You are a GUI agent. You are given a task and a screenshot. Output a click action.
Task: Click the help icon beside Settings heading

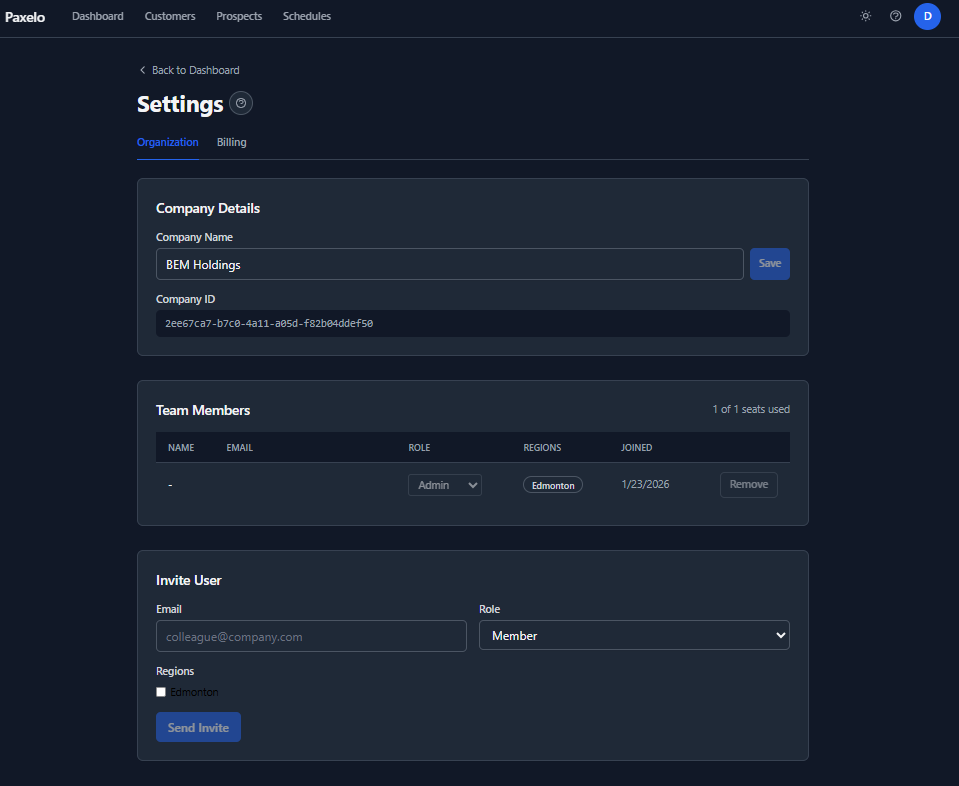241,103
